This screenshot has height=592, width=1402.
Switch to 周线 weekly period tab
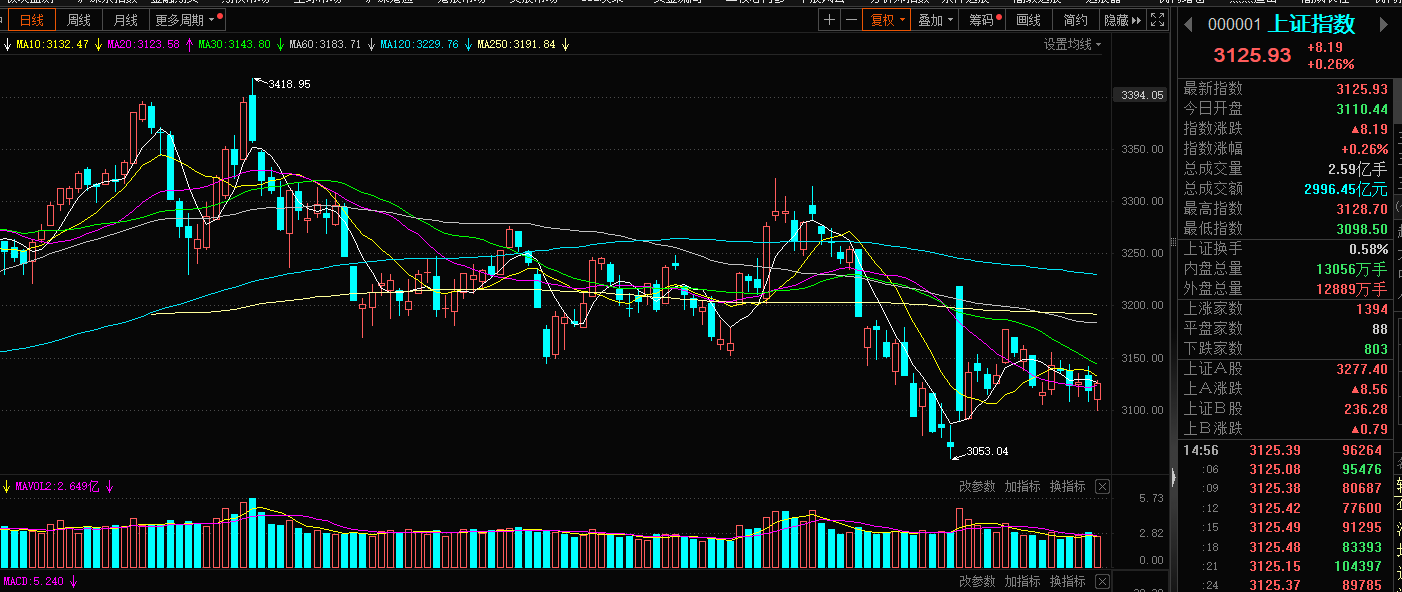pos(79,20)
